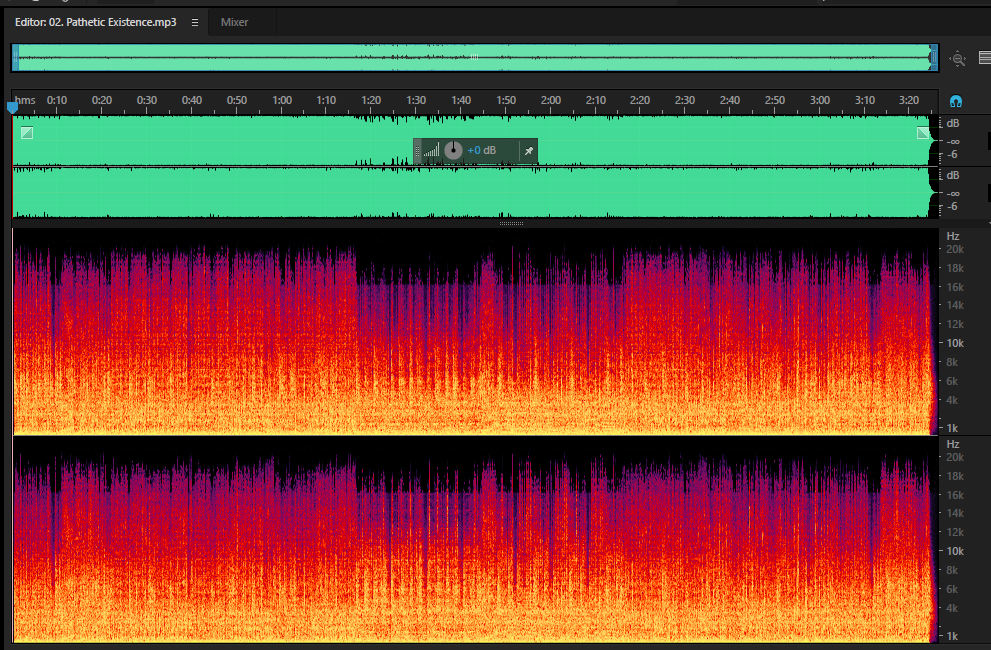This screenshot has width=991, height=650.
Task: Click the lower spectrogram 1k frequency label
Action: pyautogui.click(x=952, y=636)
